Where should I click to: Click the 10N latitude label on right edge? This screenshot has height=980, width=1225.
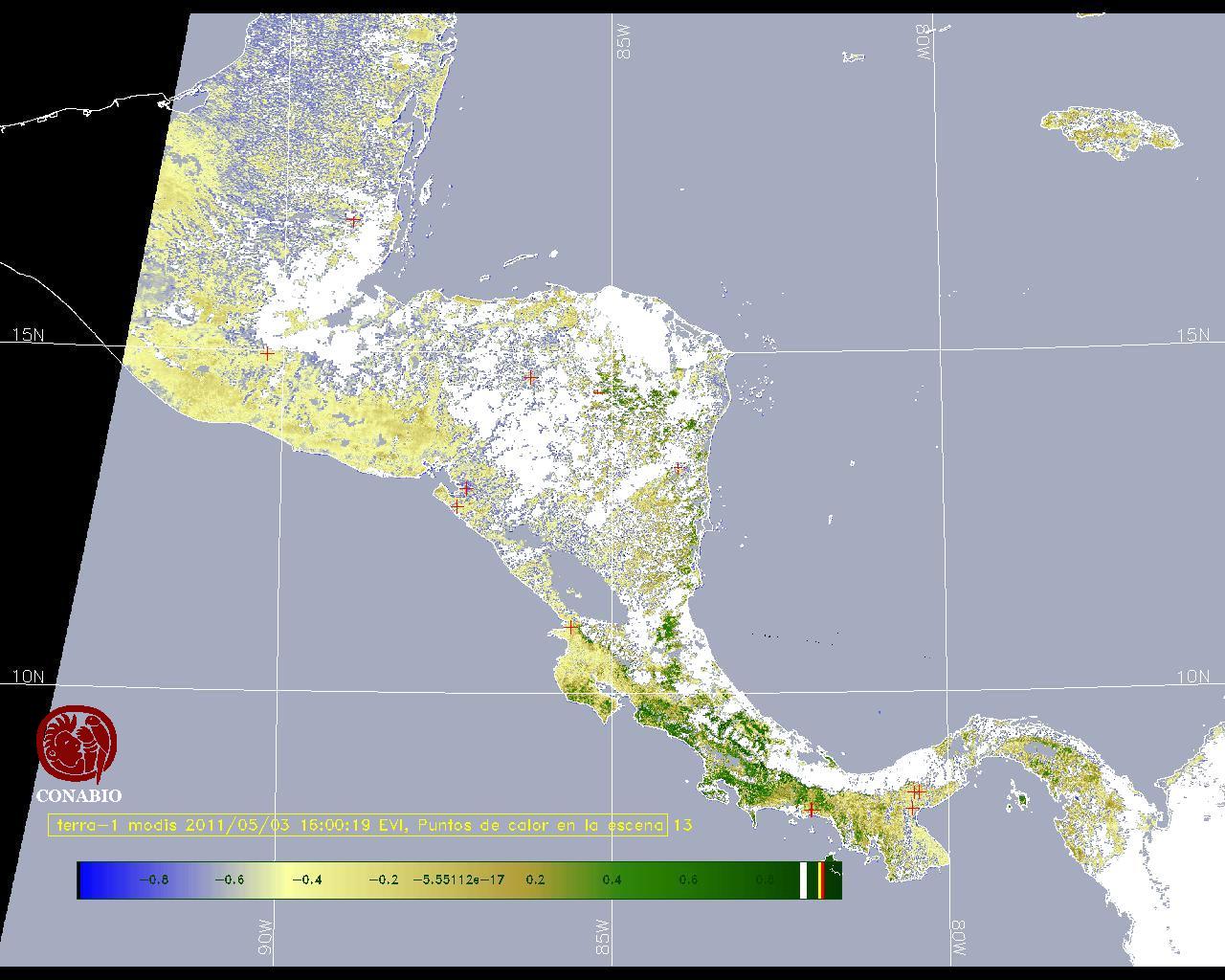tap(1192, 677)
